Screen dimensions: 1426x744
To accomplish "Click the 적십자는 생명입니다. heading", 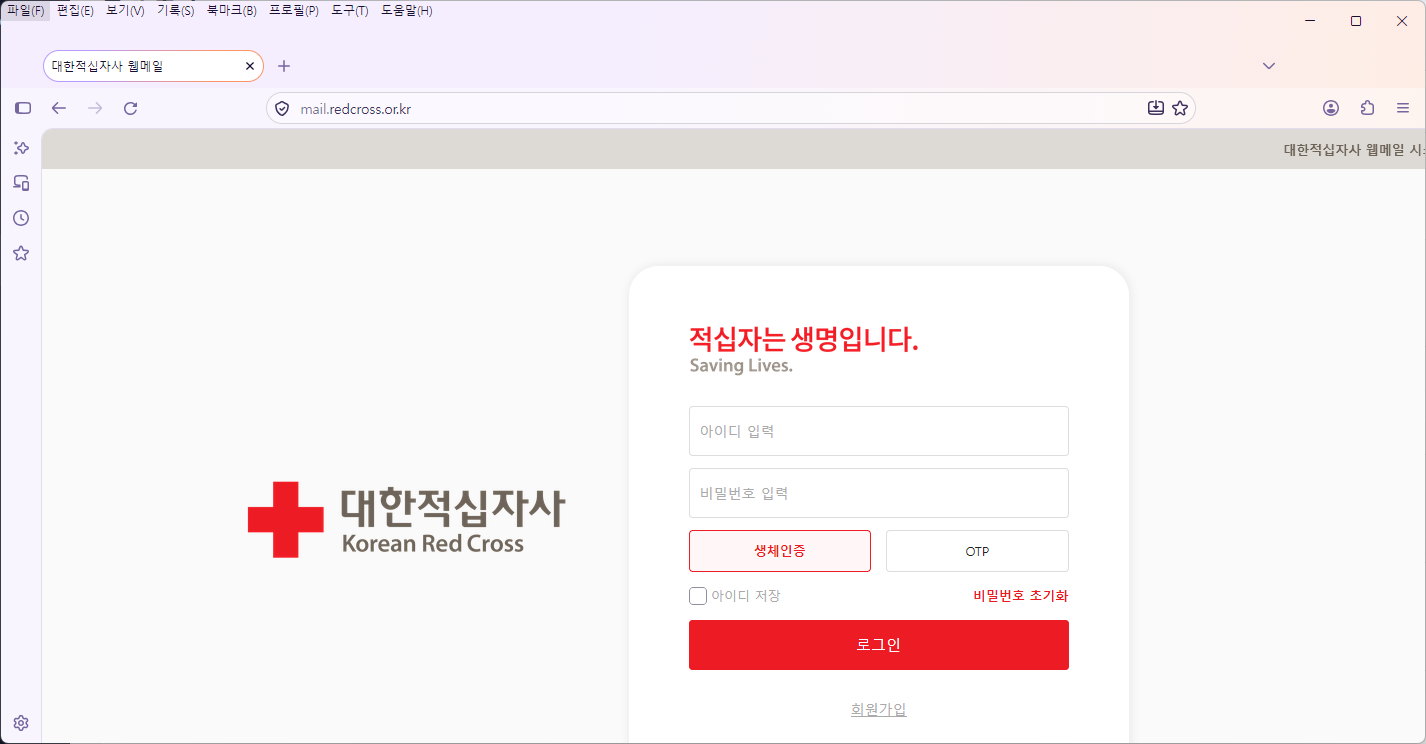I will (804, 340).
